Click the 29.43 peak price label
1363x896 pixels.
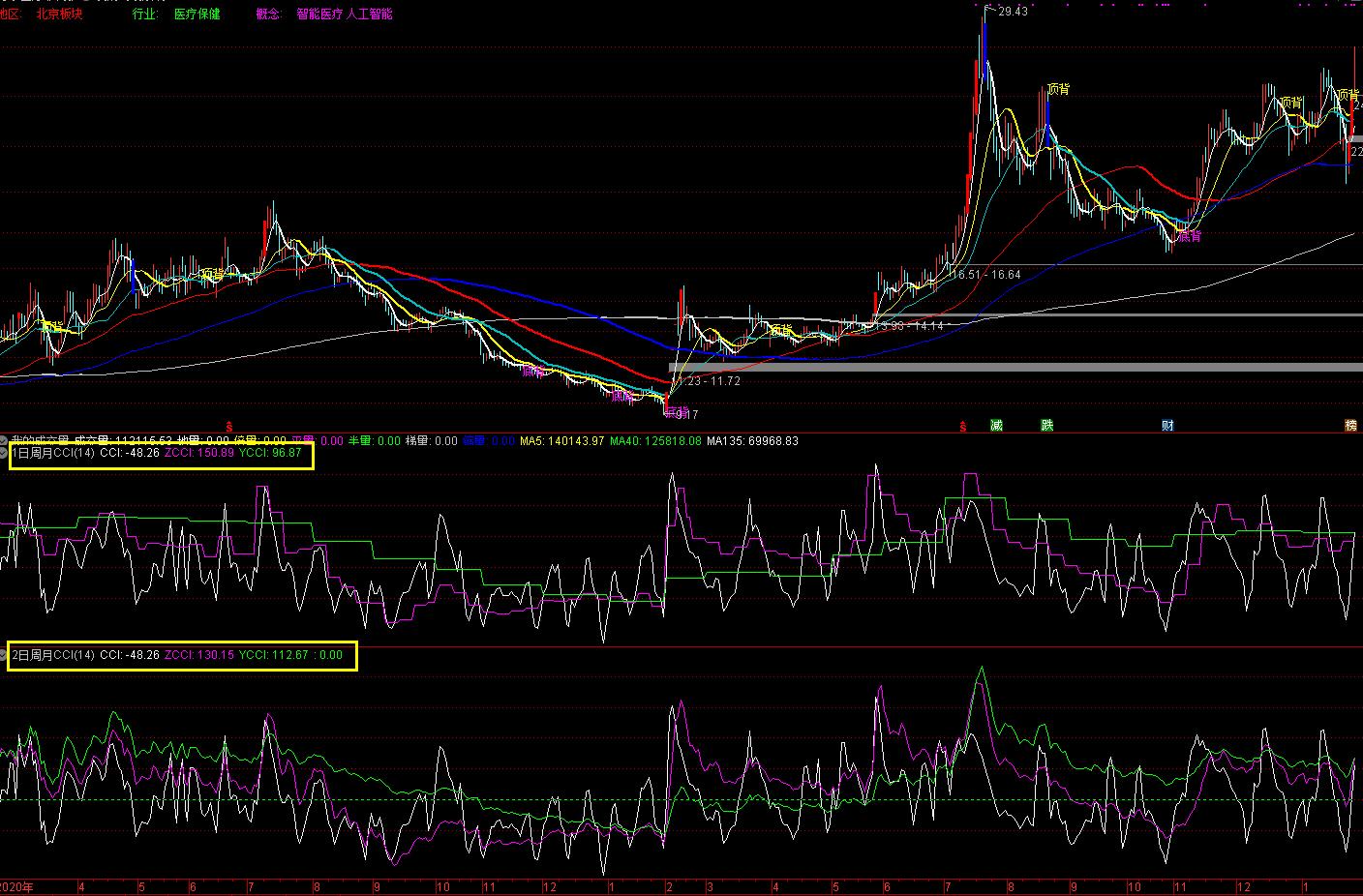click(x=1012, y=12)
